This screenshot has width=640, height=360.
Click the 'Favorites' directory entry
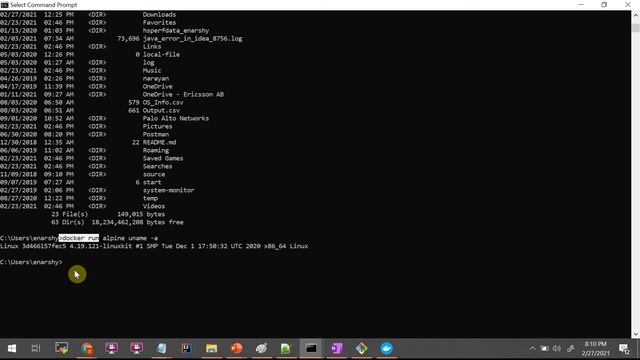click(159, 22)
